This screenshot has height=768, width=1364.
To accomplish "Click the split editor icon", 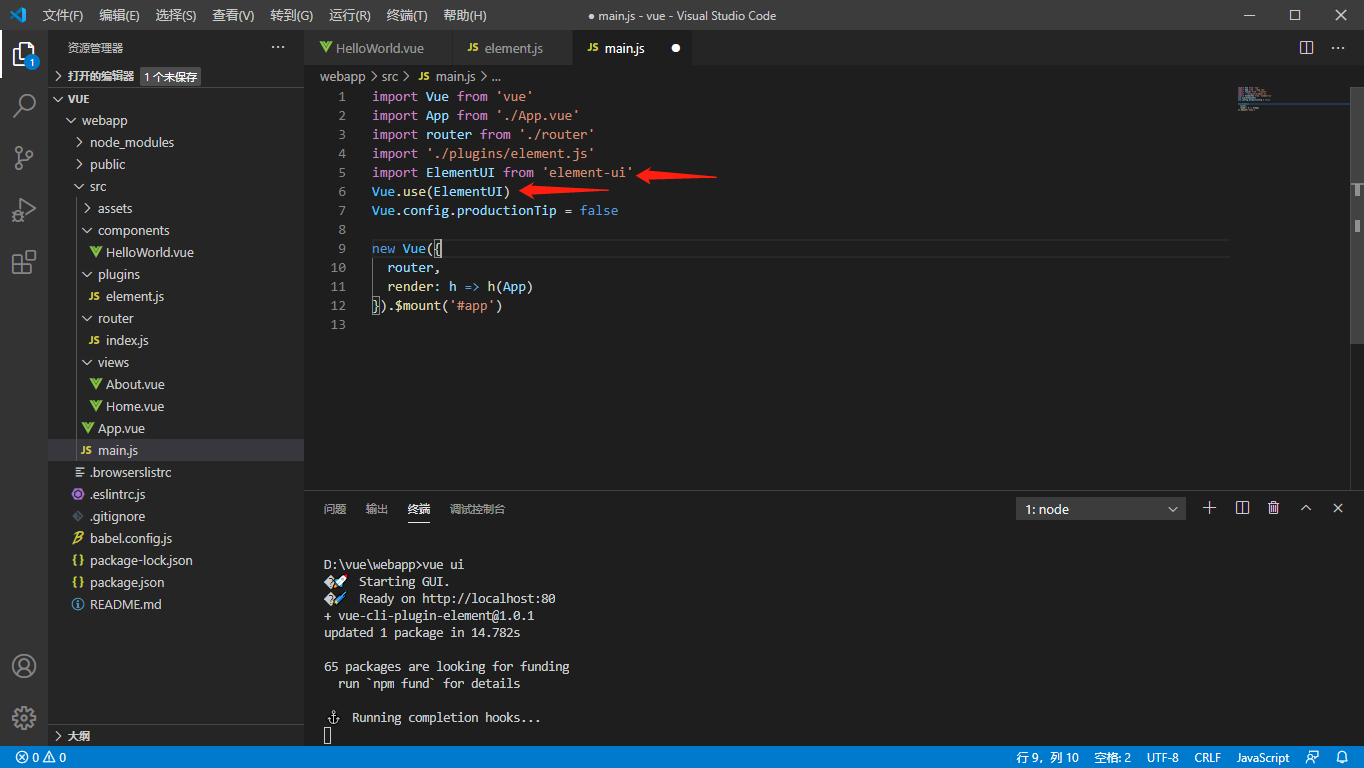I will tap(1306, 47).
